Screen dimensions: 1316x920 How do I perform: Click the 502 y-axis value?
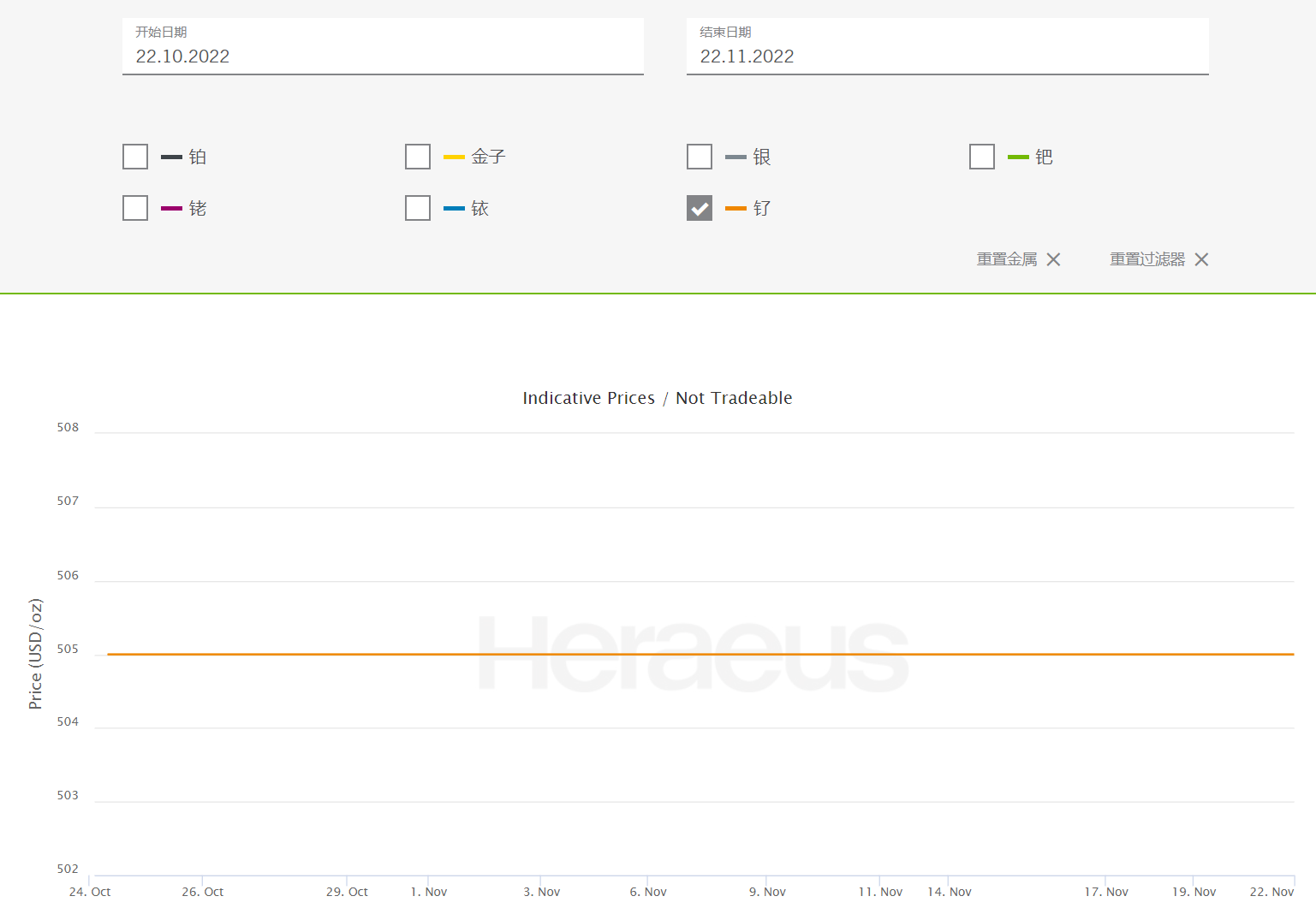(x=68, y=869)
